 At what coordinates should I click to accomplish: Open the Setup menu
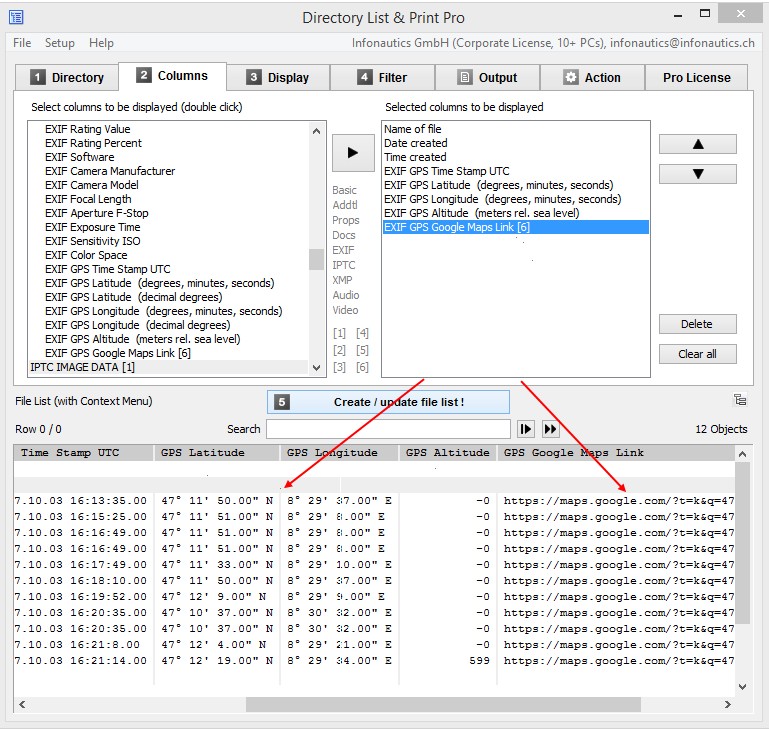pos(60,43)
